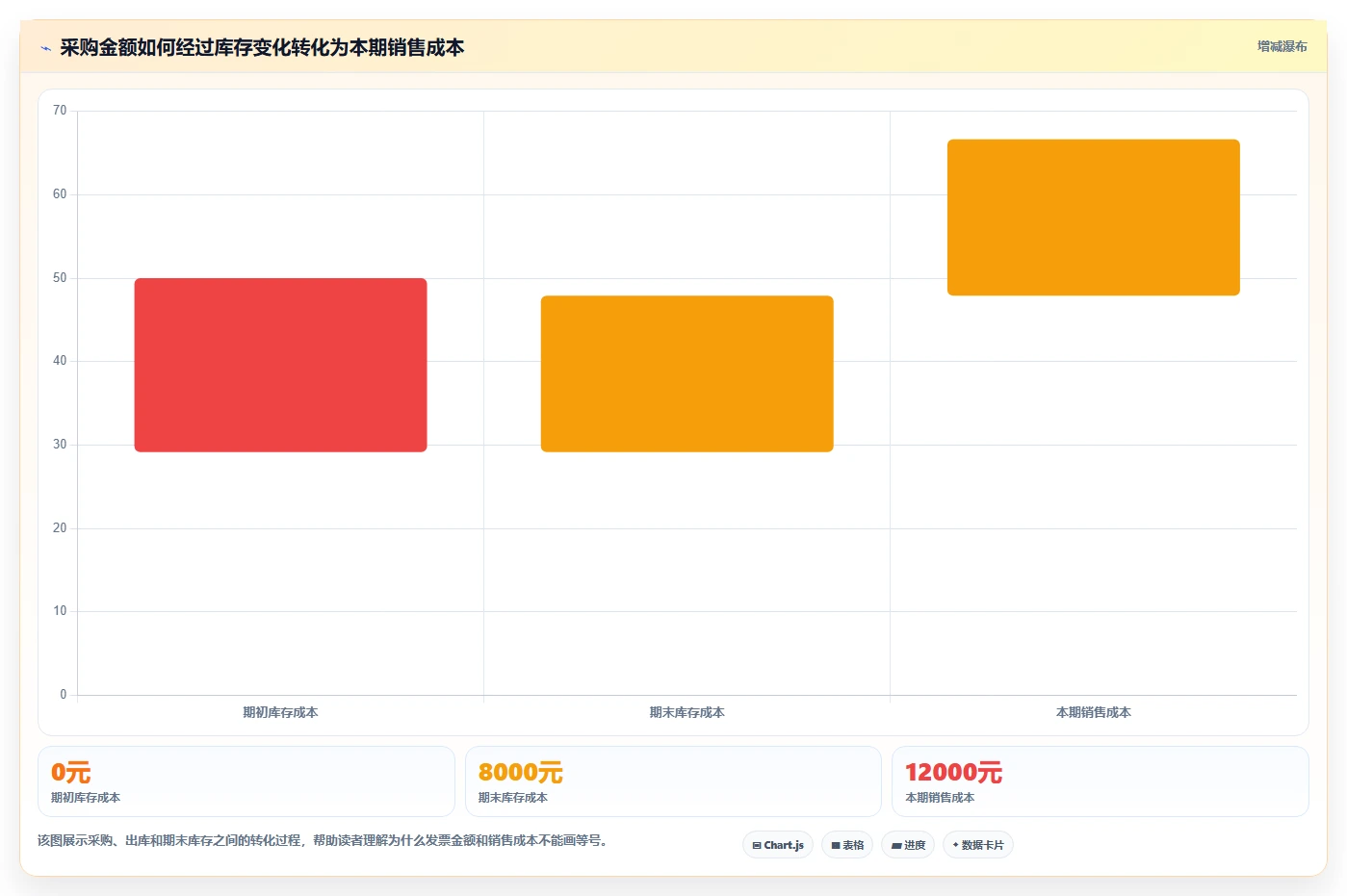This screenshot has width=1347, height=896.
Task: Click the 期初库存成本 x-axis label
Action: [x=280, y=712]
